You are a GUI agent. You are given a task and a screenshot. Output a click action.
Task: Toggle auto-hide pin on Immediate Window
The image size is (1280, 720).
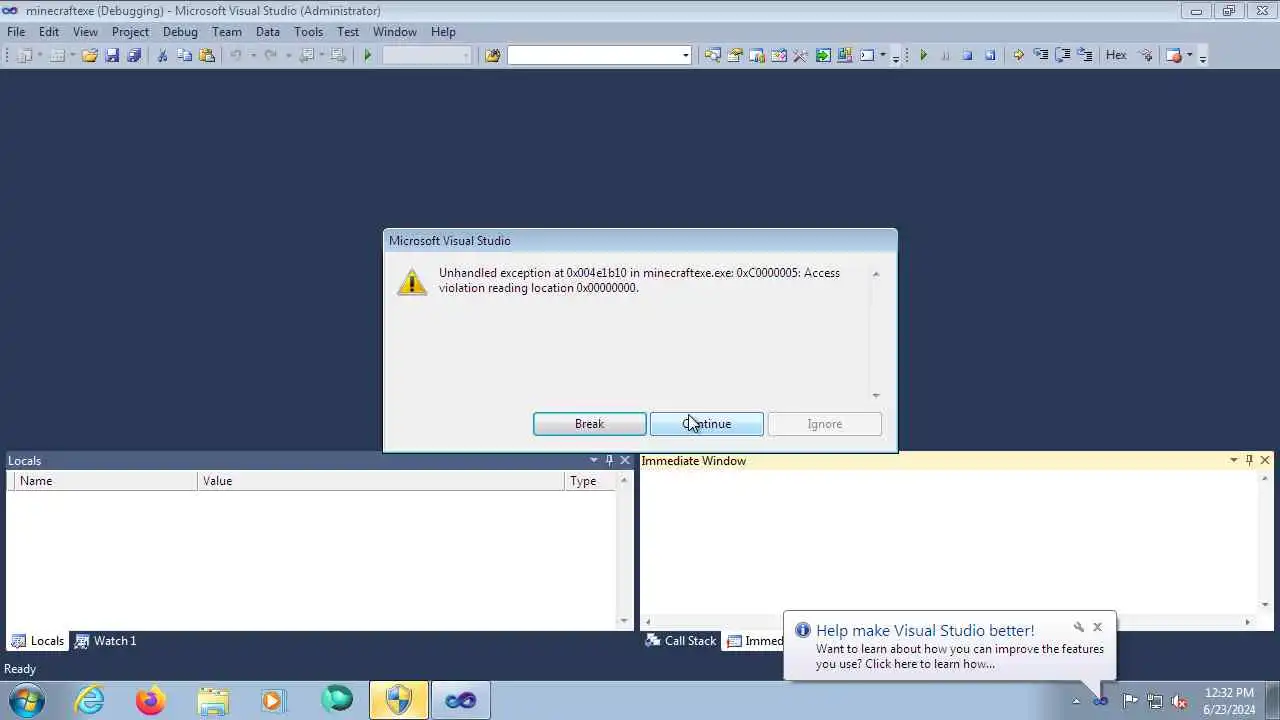[x=1249, y=460]
